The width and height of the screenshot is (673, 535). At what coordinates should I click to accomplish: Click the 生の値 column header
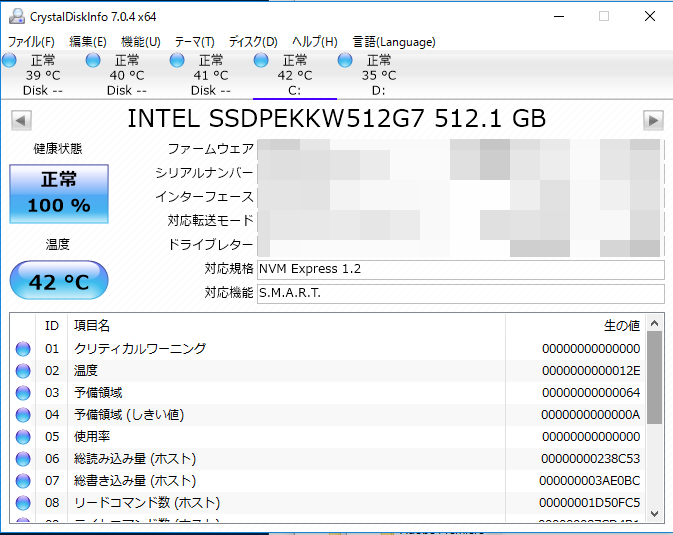pyautogui.click(x=575, y=326)
